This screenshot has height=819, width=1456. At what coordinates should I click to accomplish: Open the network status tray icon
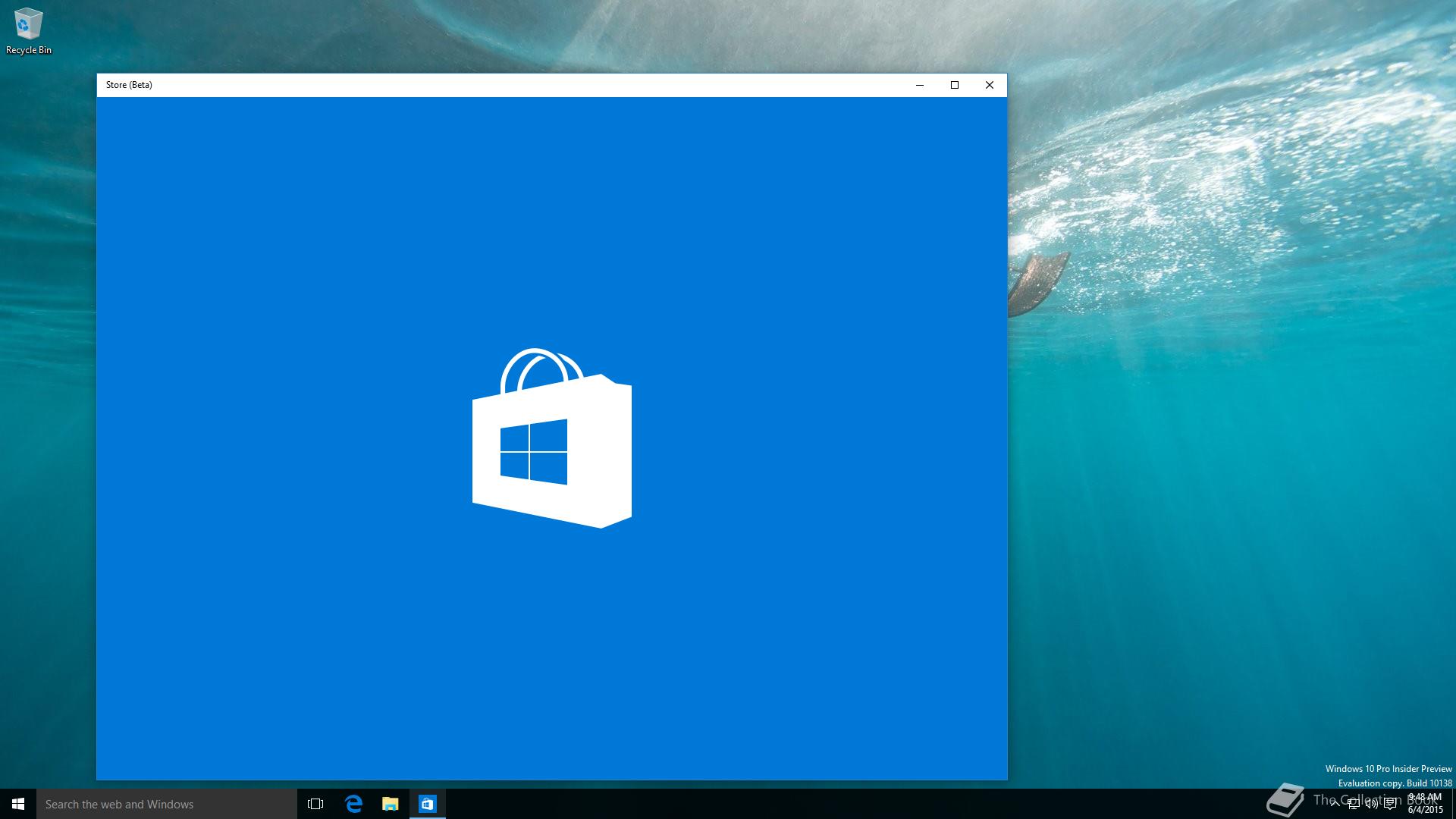pos(1354,804)
